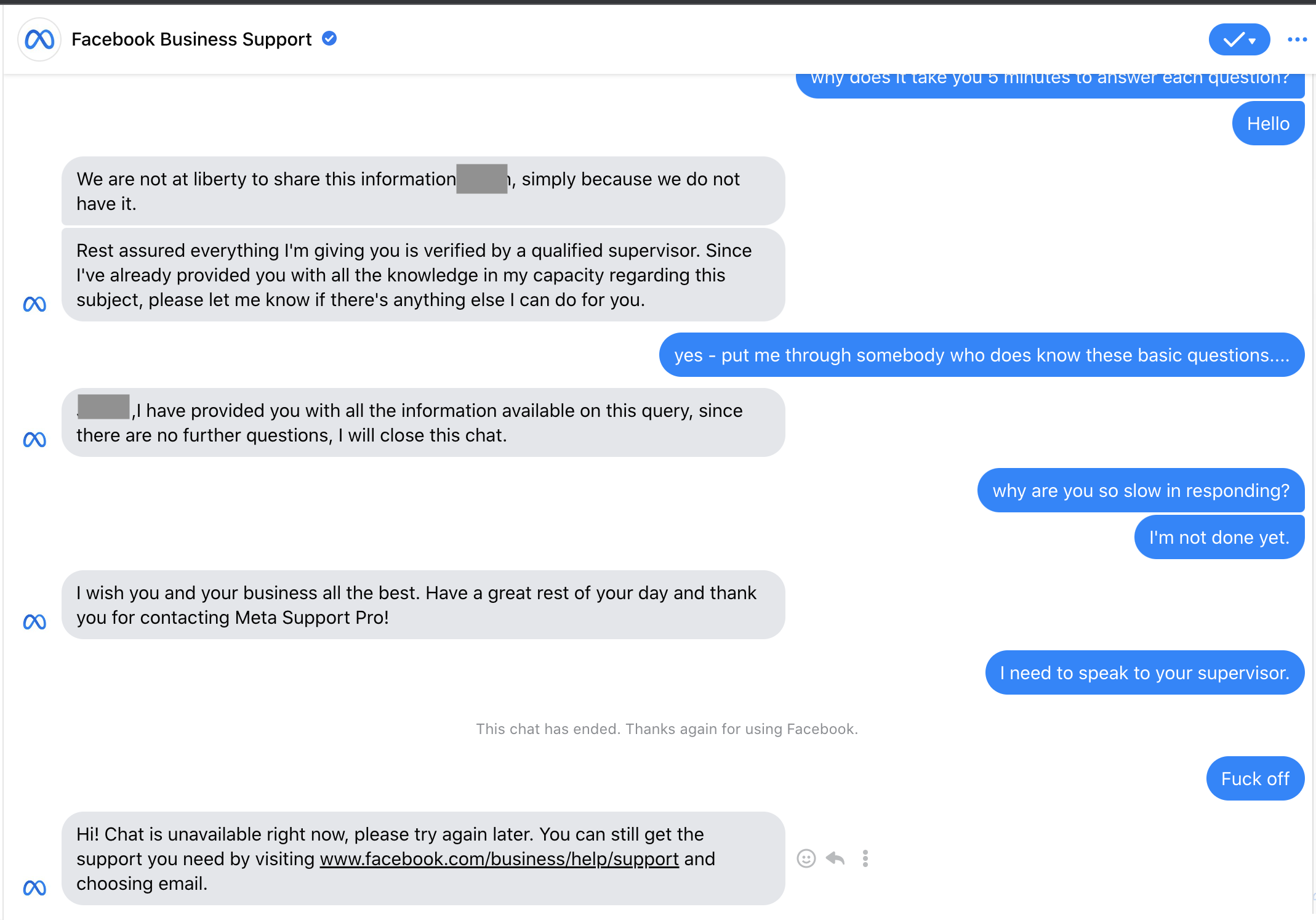Click the 'This chat has ended' status text
1316x920 pixels.
[667, 729]
